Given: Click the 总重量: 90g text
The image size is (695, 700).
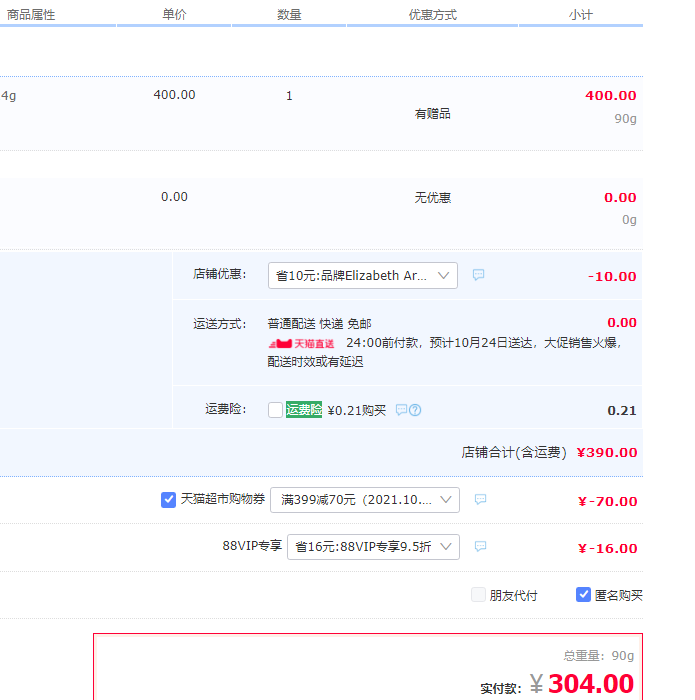Looking at the screenshot, I should coord(599,655).
